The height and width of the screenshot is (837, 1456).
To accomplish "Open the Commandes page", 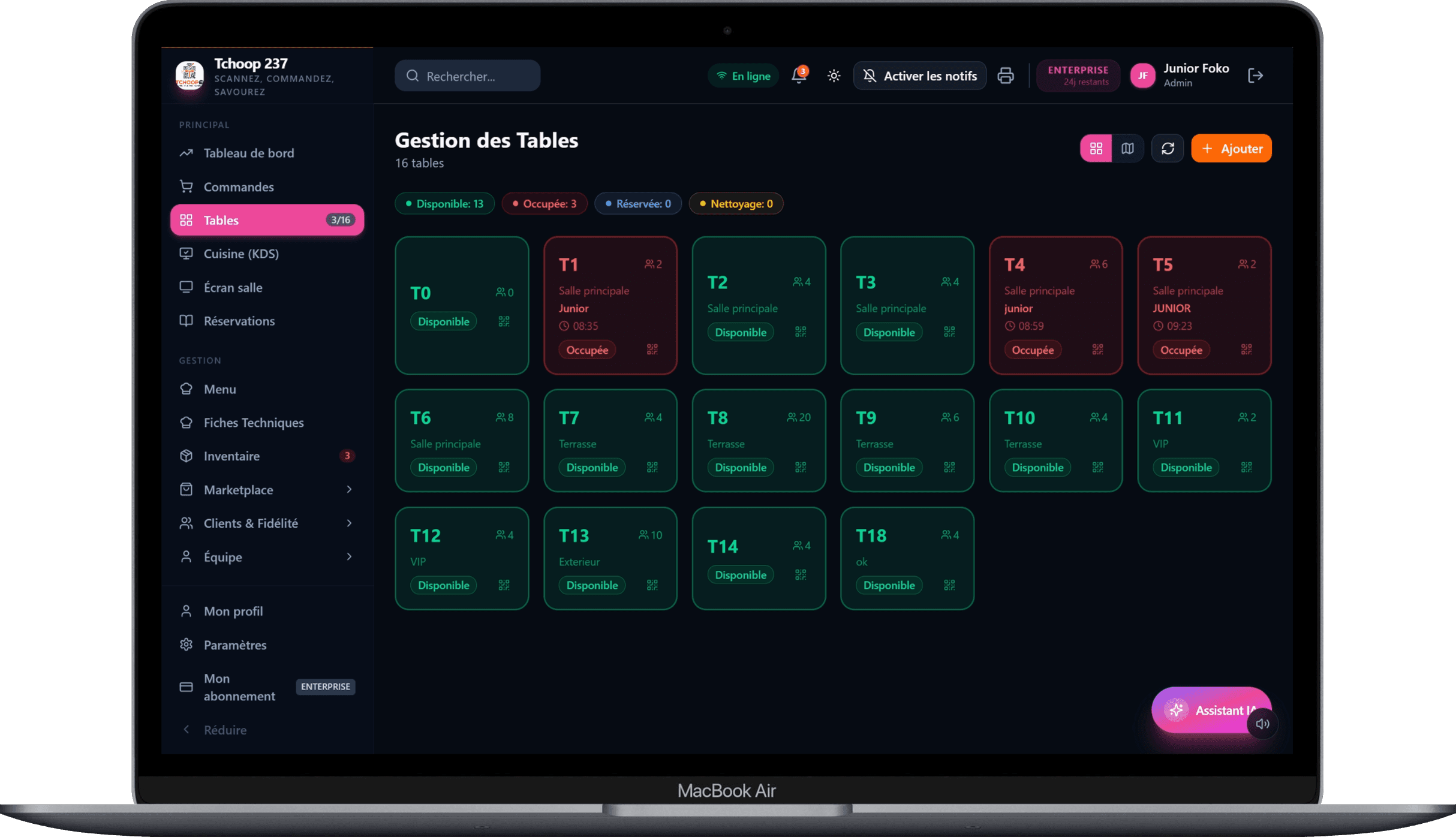I will click(x=267, y=186).
